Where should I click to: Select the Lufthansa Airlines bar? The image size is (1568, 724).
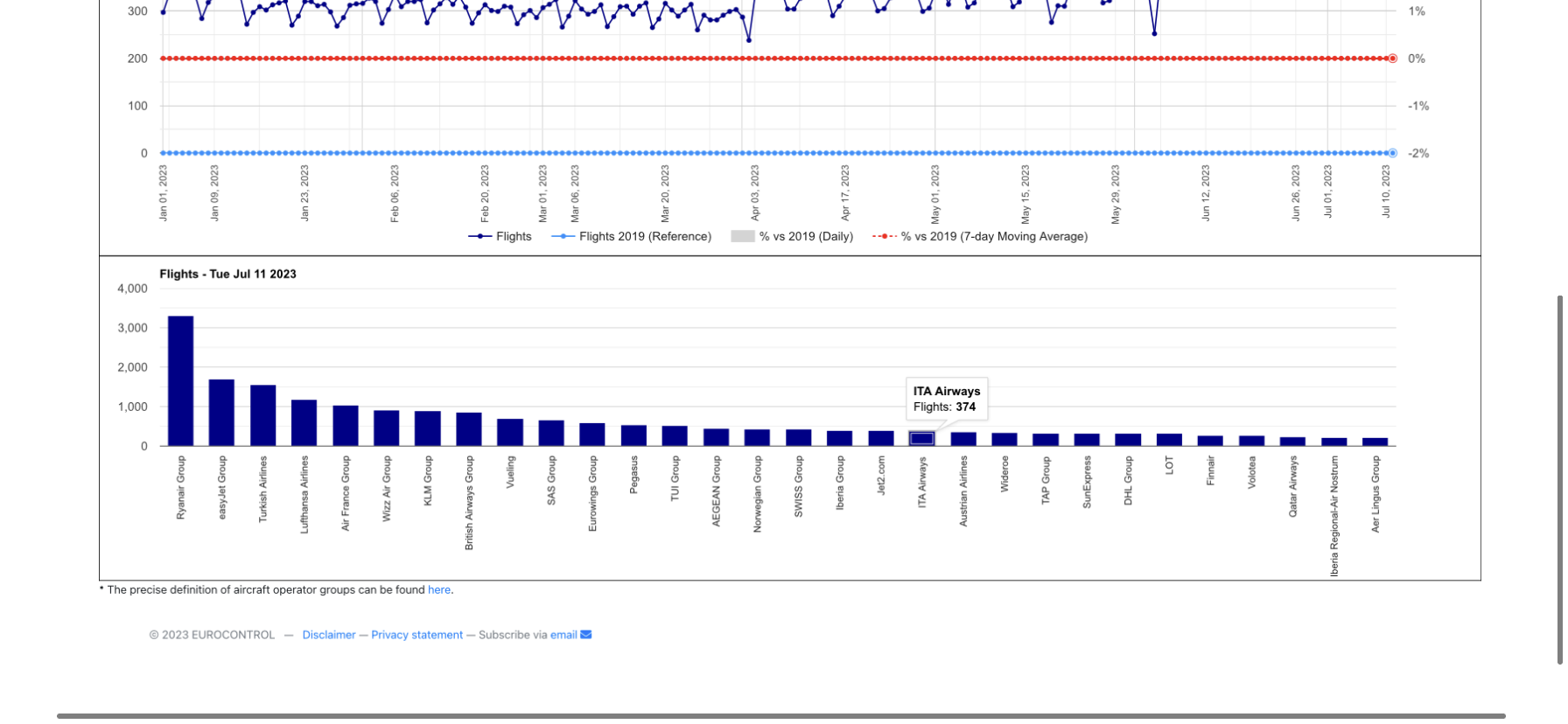click(304, 423)
